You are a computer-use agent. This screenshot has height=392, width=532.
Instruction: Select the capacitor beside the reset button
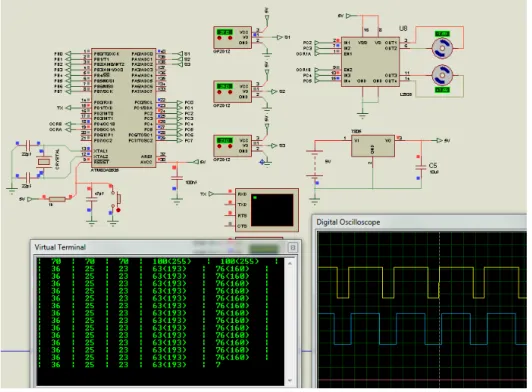(91, 199)
